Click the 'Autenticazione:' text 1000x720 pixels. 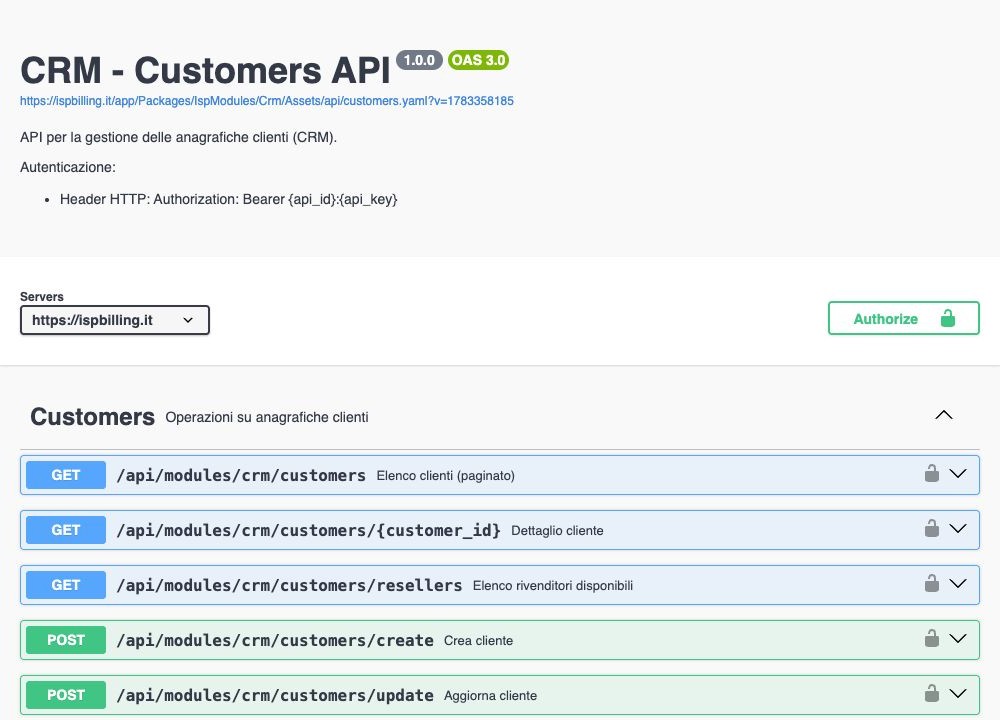(x=68, y=167)
